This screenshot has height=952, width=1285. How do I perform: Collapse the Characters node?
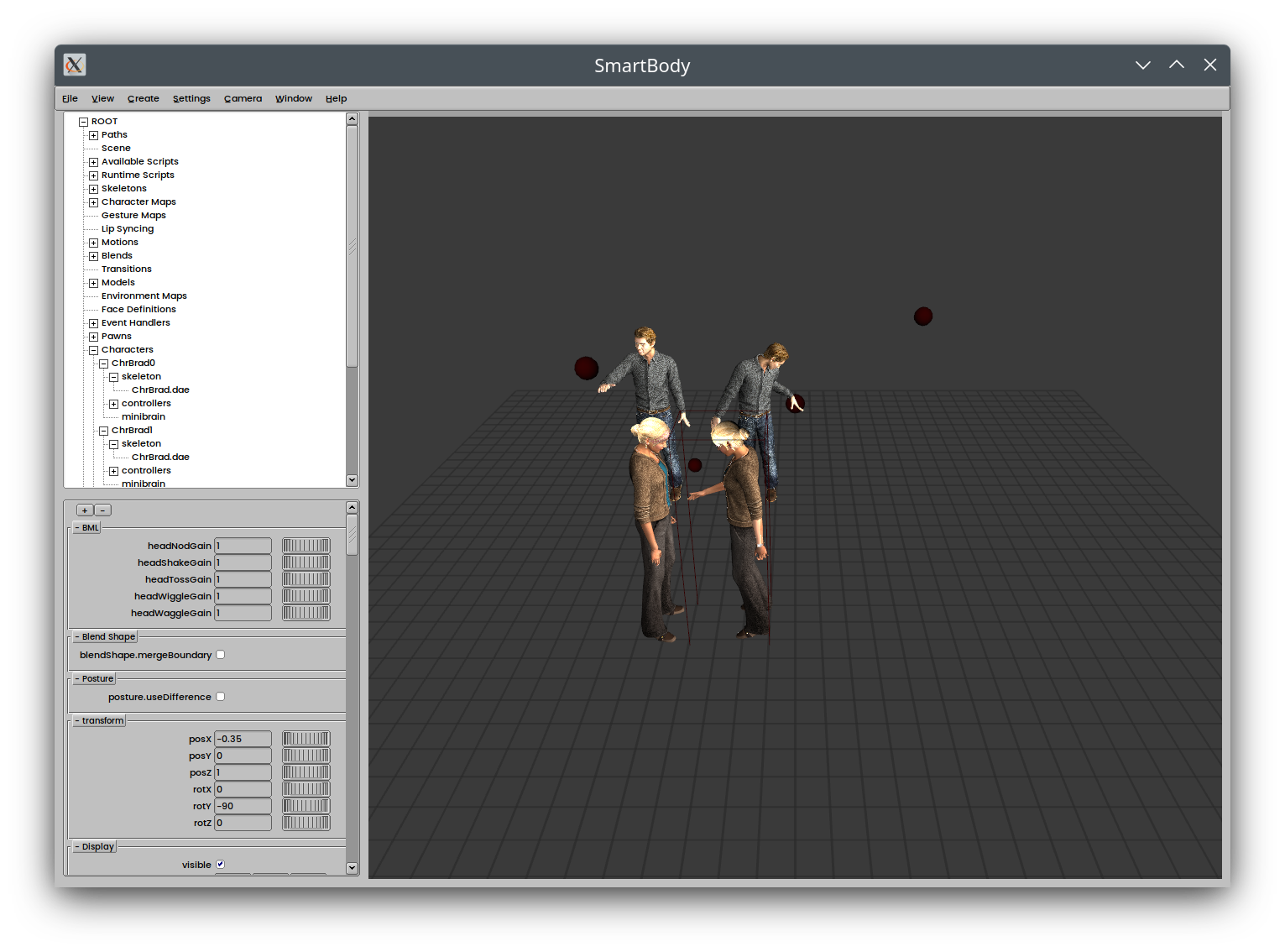coord(93,350)
